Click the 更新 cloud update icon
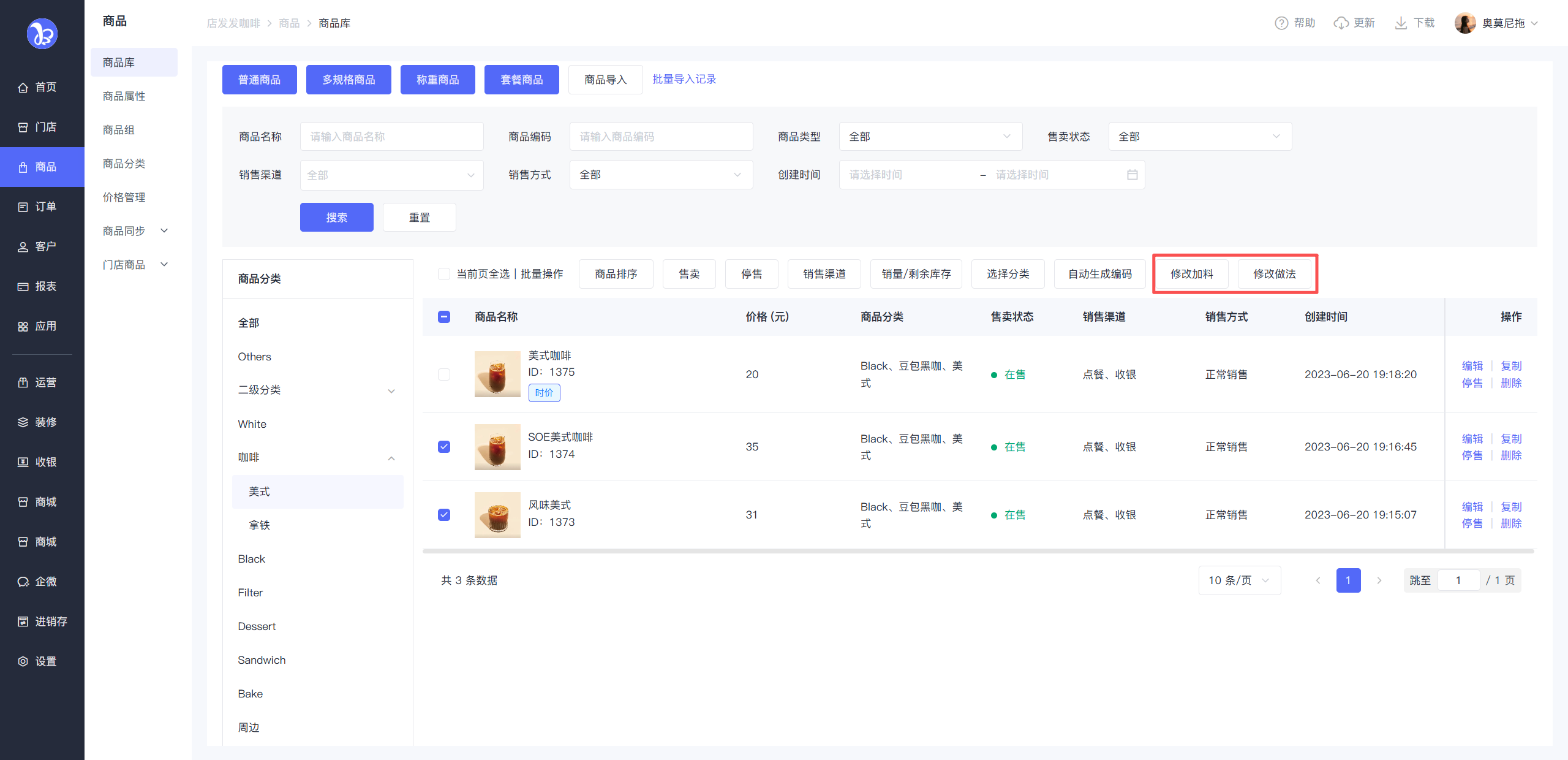Viewport: 1568px width, 760px height. point(1341,23)
